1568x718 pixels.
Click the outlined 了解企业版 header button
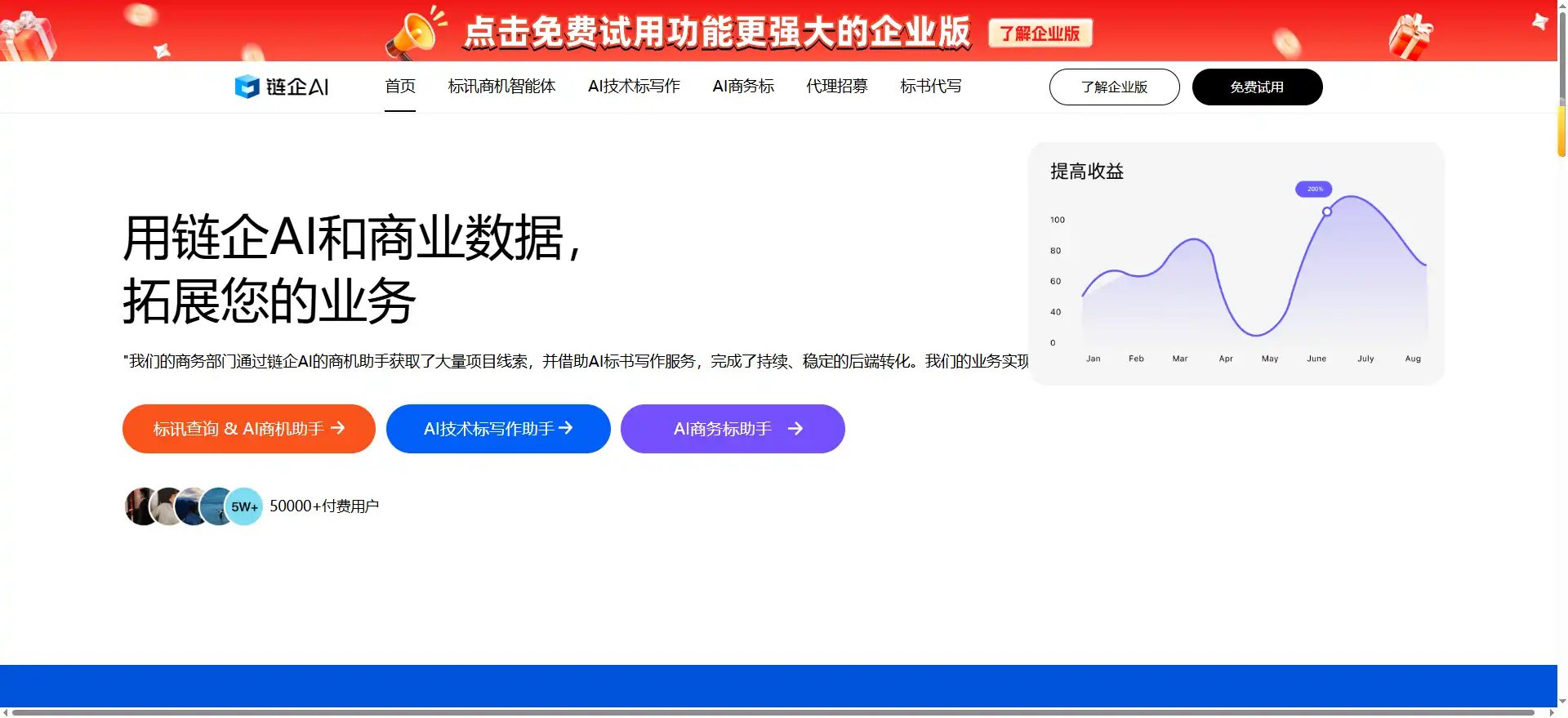(1114, 87)
